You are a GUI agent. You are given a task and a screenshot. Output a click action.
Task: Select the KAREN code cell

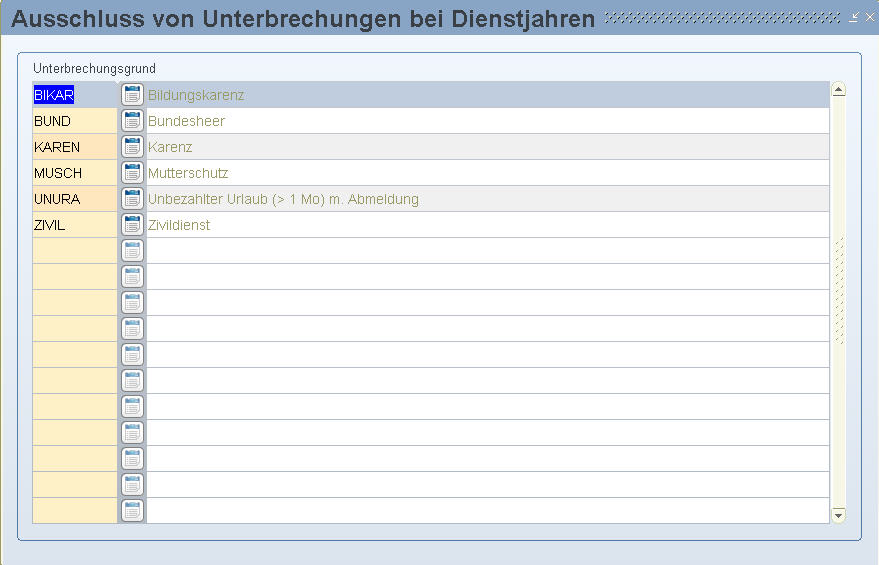pos(75,147)
